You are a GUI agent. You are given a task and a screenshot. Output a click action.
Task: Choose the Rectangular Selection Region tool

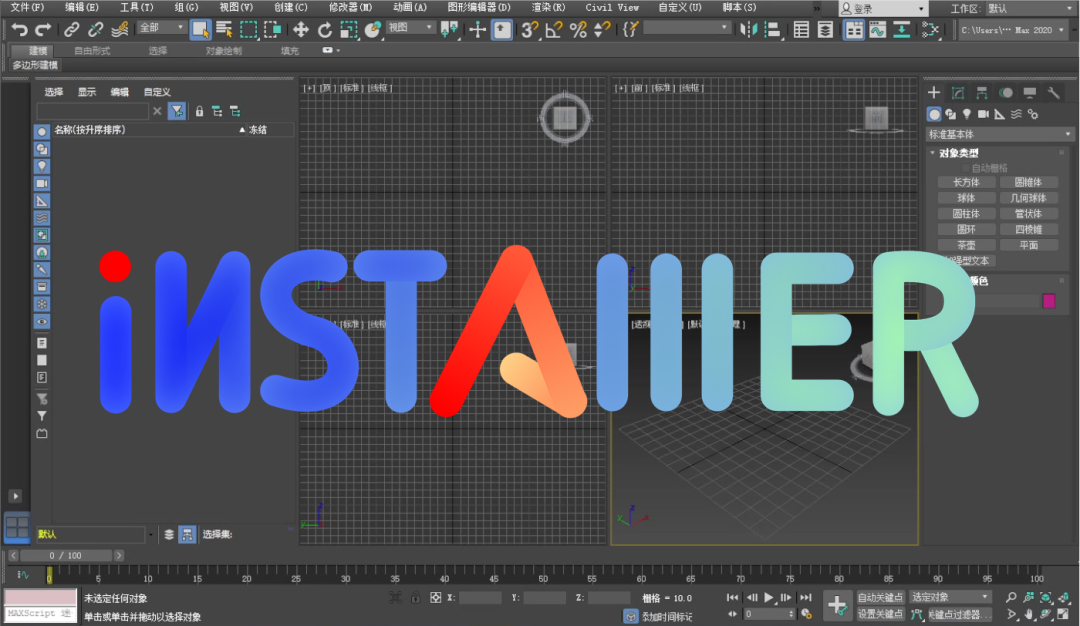click(248, 30)
